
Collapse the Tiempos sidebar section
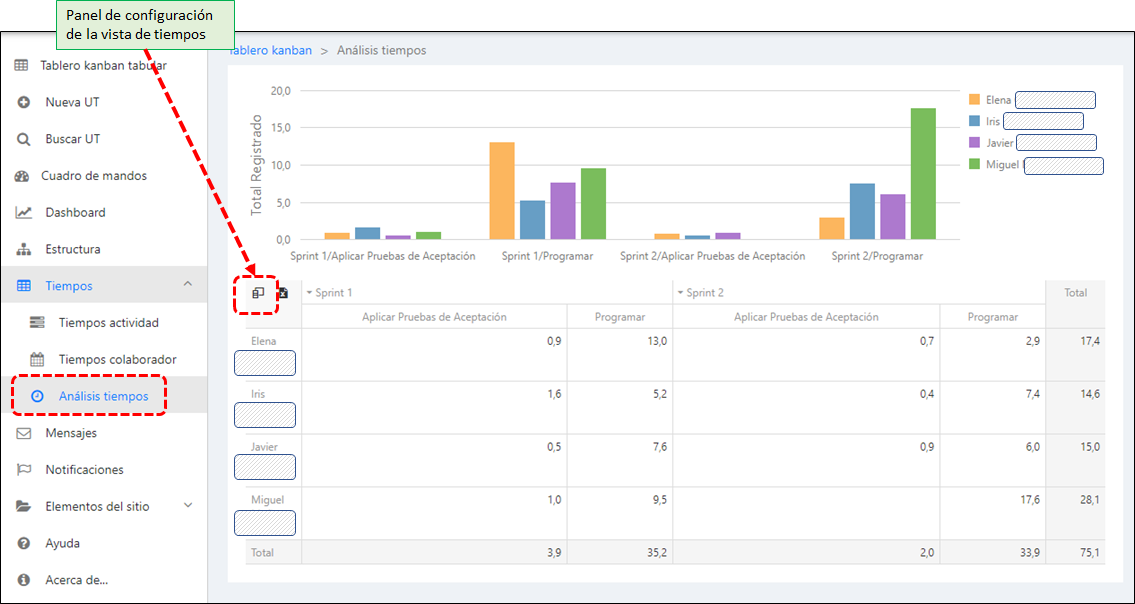tap(188, 286)
